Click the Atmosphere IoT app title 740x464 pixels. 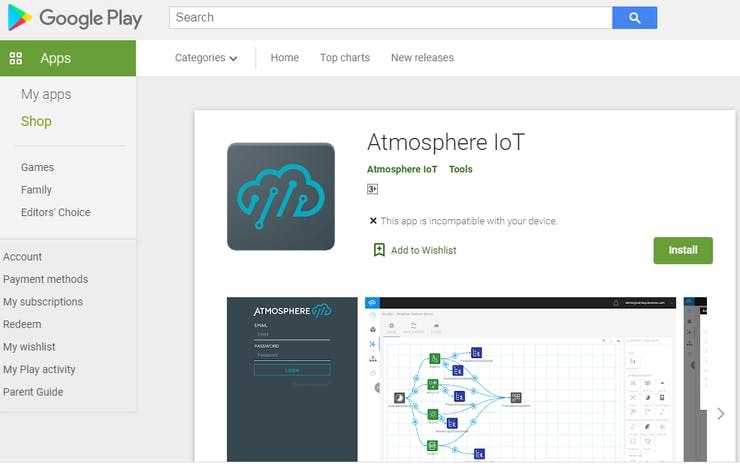click(446, 142)
